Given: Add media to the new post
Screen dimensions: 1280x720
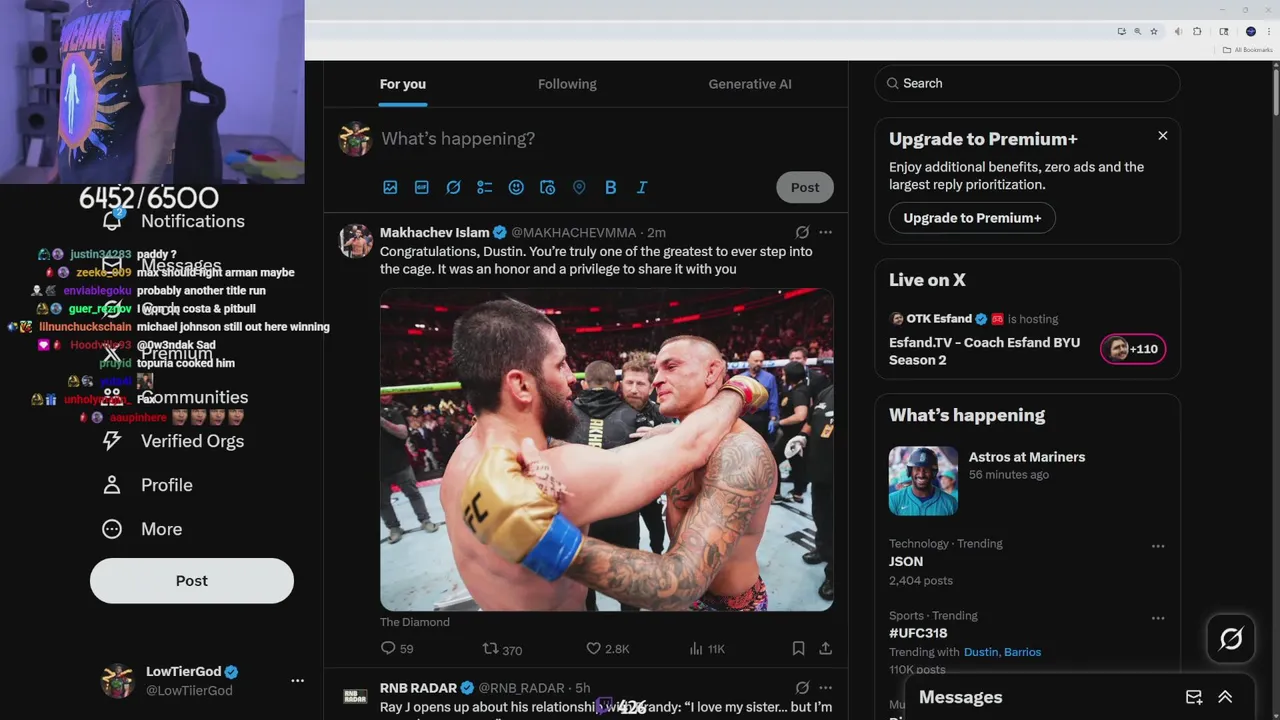Looking at the screenshot, I should (x=390, y=187).
